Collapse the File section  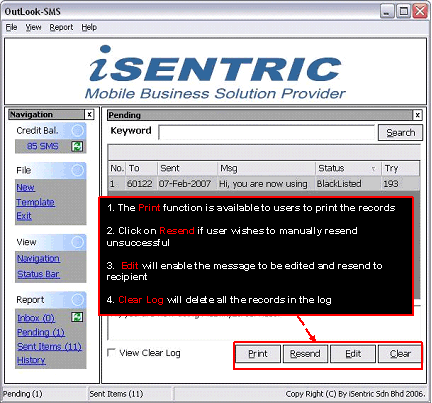[x=77, y=170]
